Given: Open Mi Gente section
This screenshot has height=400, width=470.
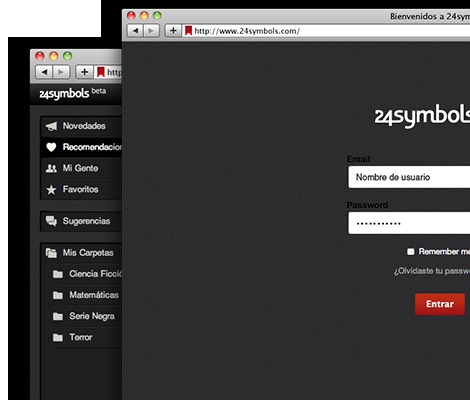Looking at the screenshot, I should point(81,168).
